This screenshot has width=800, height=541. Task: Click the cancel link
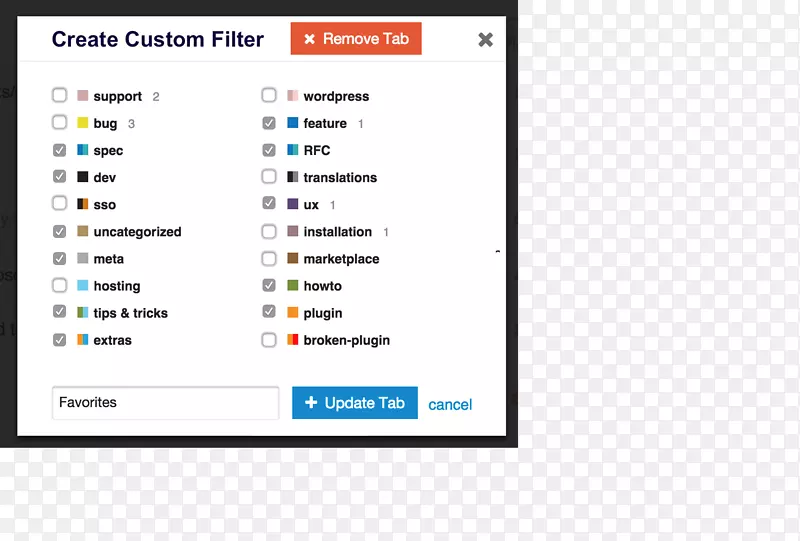click(450, 405)
